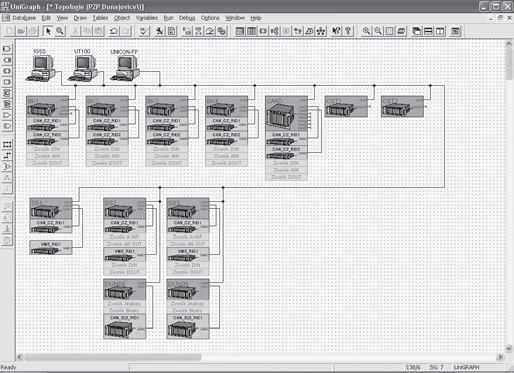Click the context help arrow icon
Image resolution: width=514 pixels, height=373 pixels.
tap(336, 31)
